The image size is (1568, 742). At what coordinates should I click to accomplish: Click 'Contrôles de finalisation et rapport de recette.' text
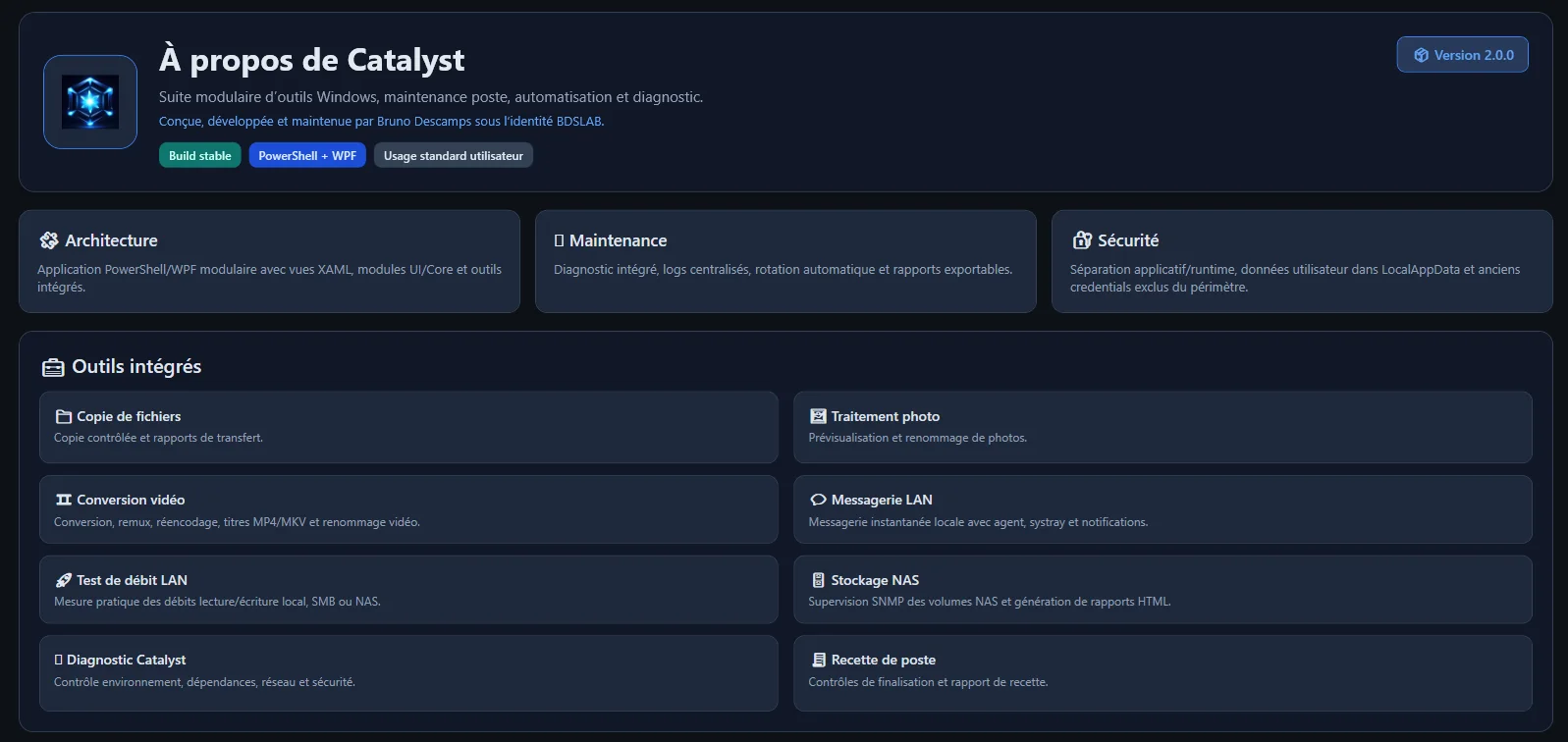tap(928, 682)
